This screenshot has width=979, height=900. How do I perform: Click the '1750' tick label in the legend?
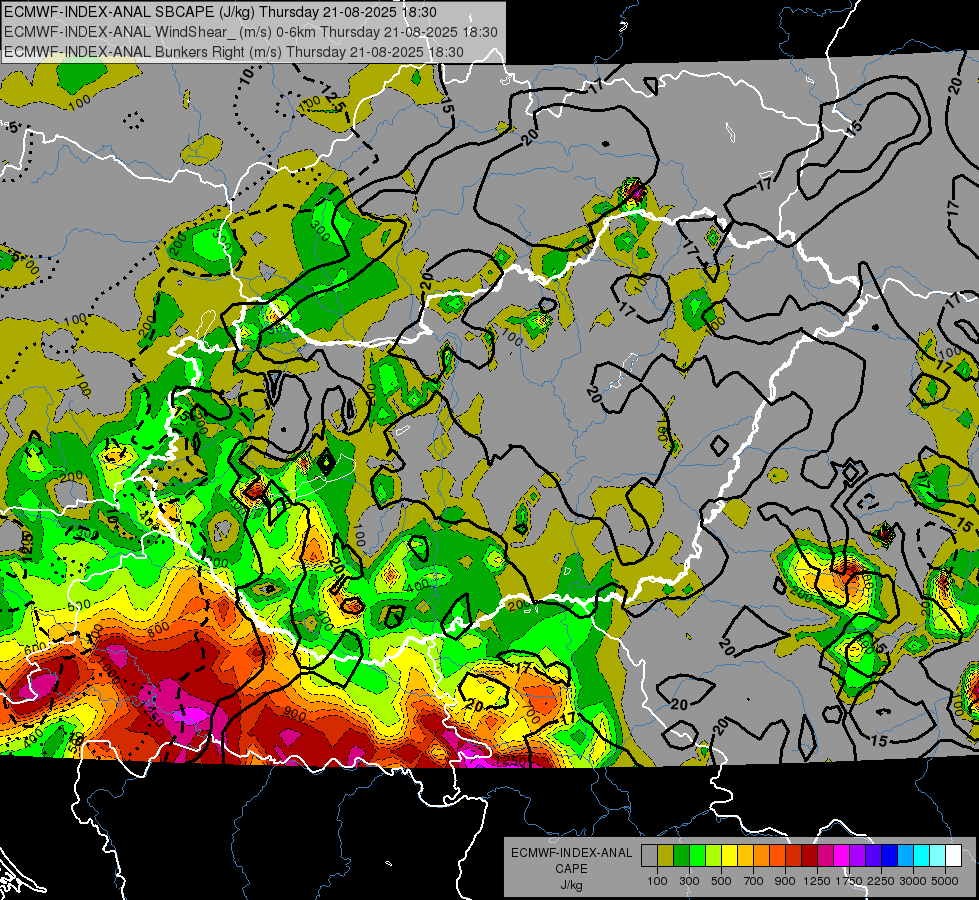pyautogui.click(x=849, y=881)
